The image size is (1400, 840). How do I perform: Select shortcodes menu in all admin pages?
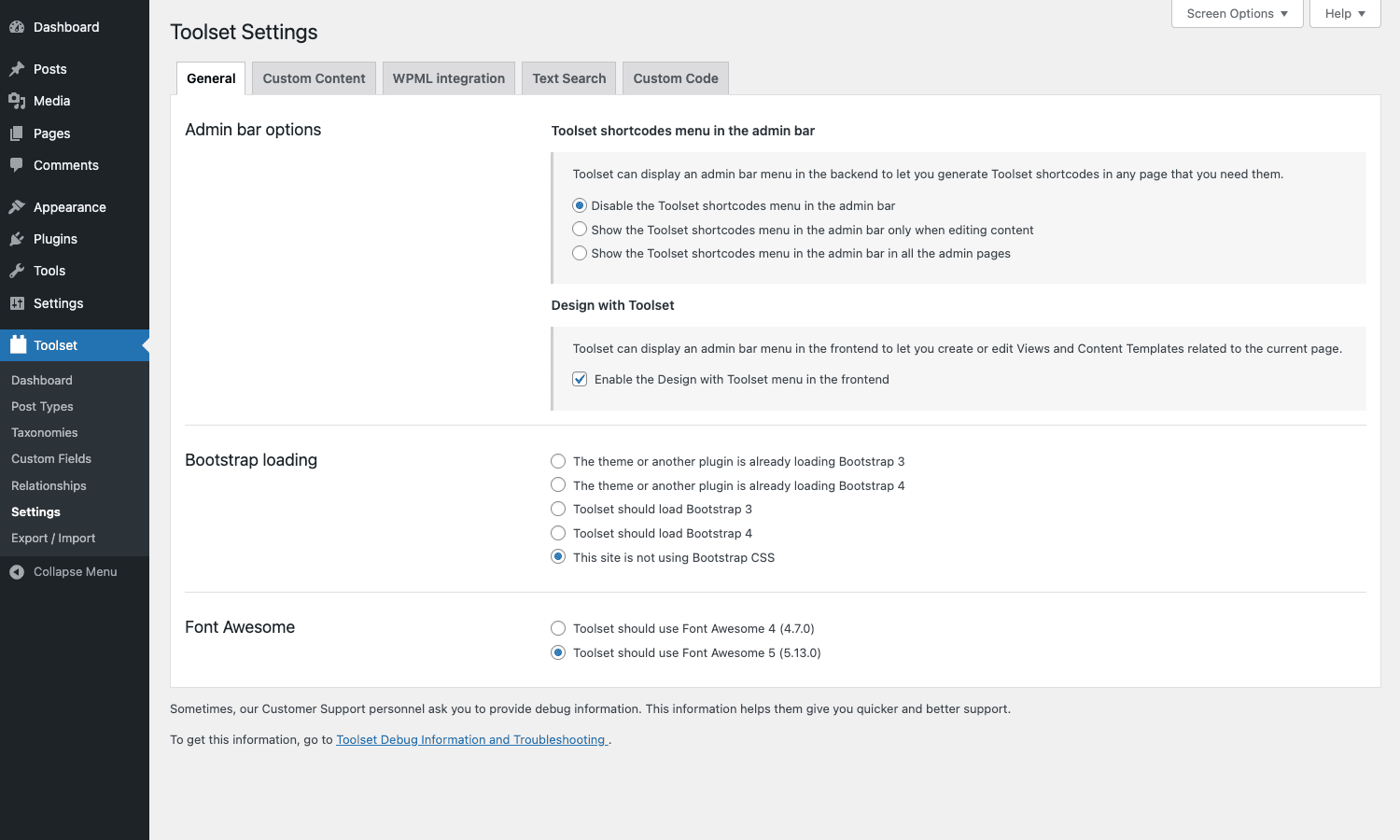click(580, 253)
